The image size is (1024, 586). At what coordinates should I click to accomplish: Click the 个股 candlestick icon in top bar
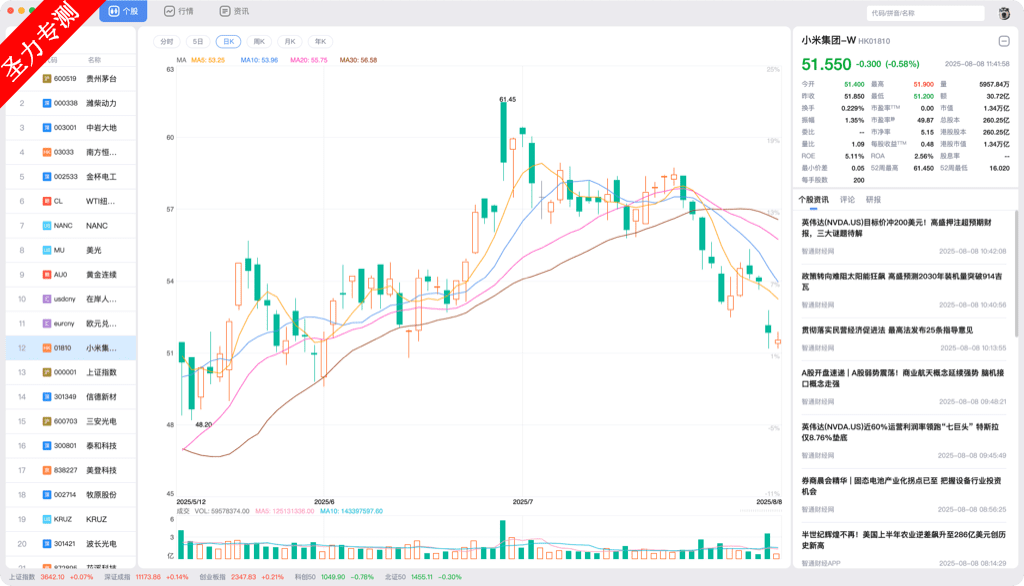pyautogui.click(x=113, y=11)
